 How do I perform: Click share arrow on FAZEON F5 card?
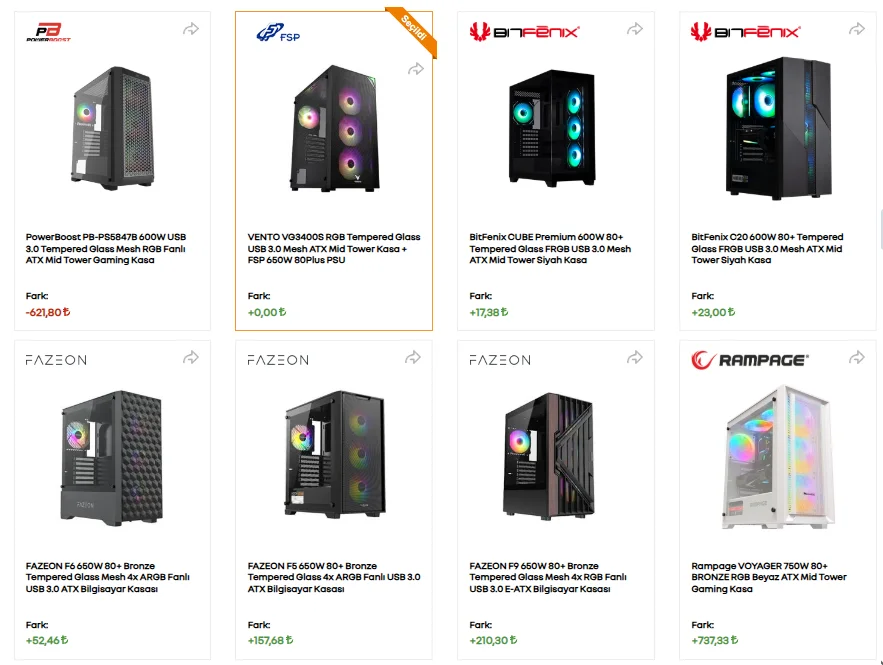click(x=413, y=357)
